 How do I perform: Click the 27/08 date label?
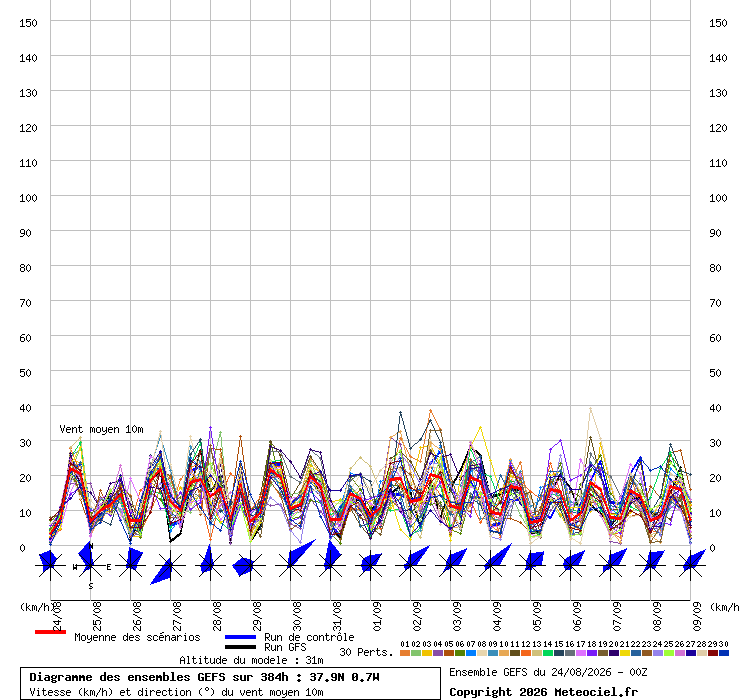pyautogui.click(x=177, y=616)
